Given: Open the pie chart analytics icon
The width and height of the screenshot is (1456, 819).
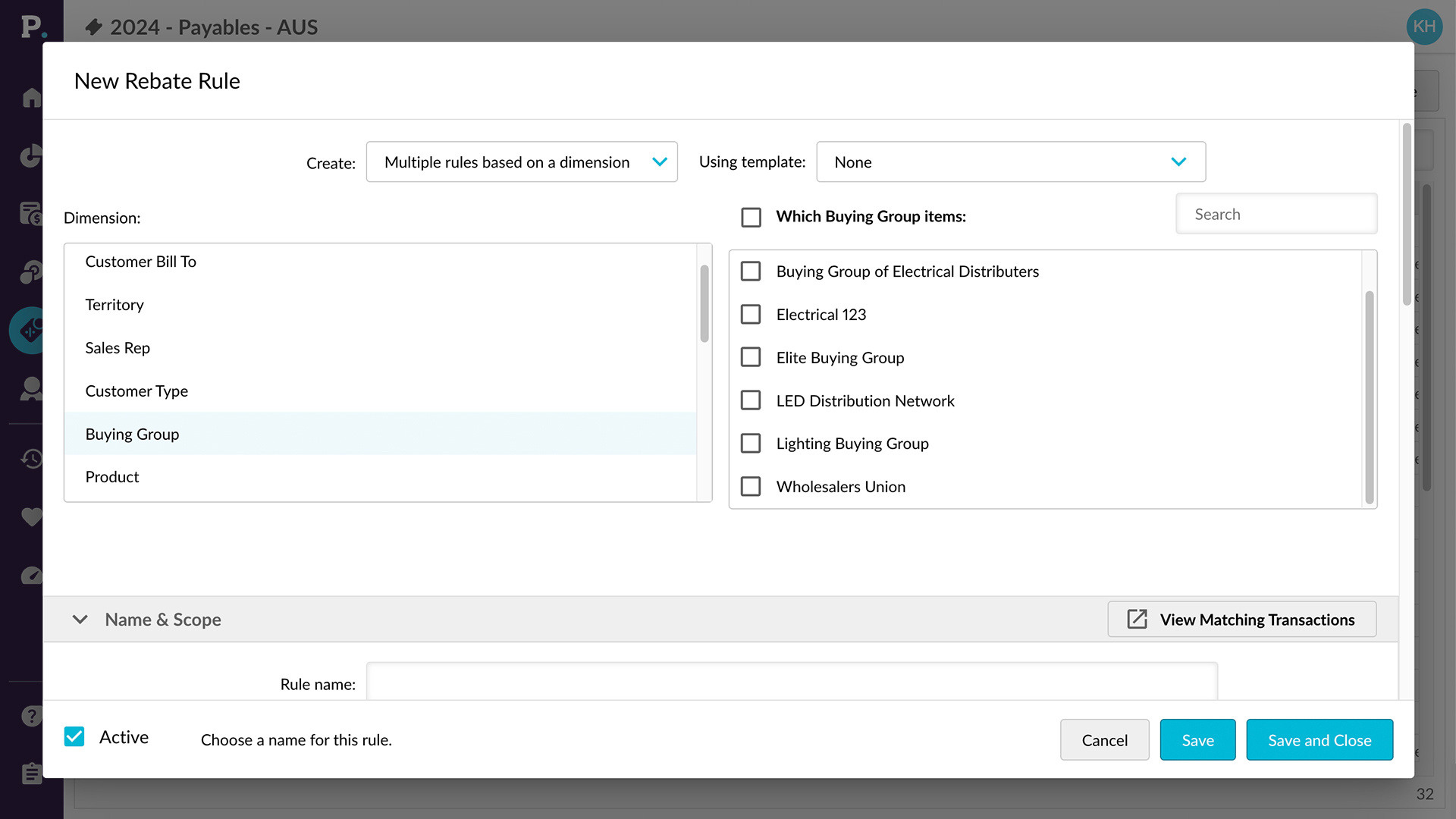Looking at the screenshot, I should coord(31,156).
